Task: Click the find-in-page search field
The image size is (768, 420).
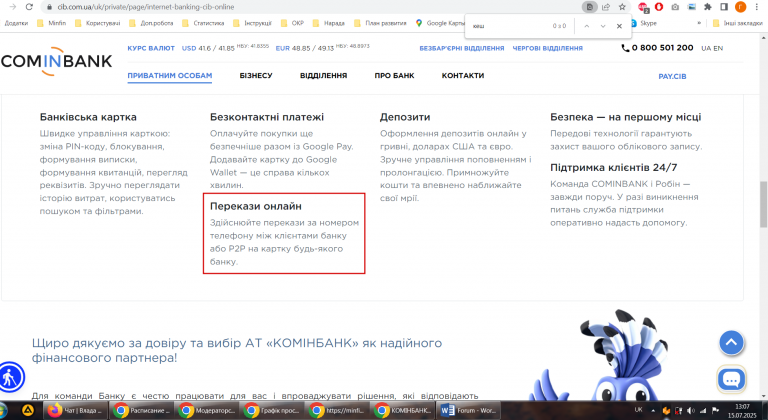Action: 509,26
